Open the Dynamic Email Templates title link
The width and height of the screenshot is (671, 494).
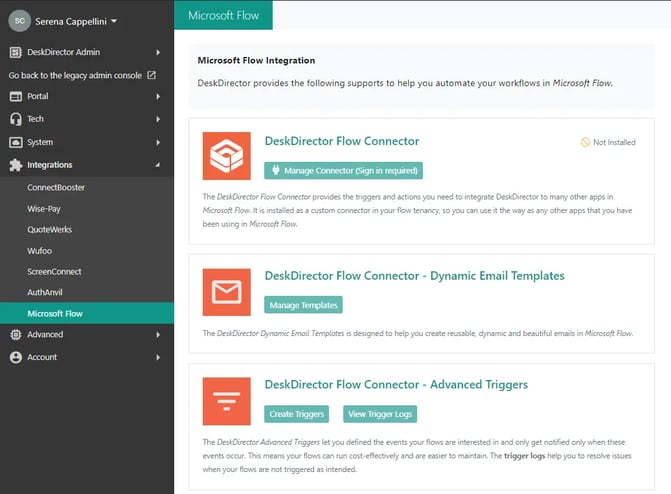tap(414, 276)
